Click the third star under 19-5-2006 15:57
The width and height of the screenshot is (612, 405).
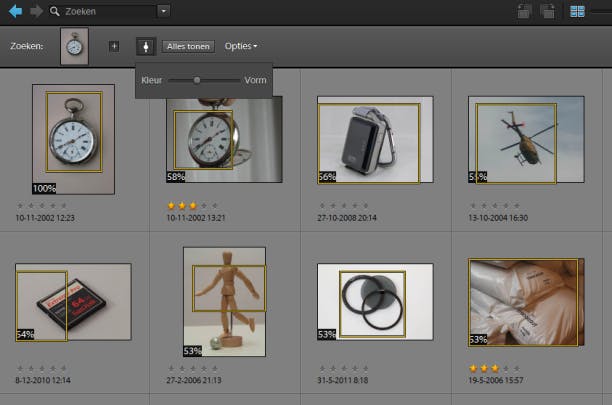pos(495,368)
